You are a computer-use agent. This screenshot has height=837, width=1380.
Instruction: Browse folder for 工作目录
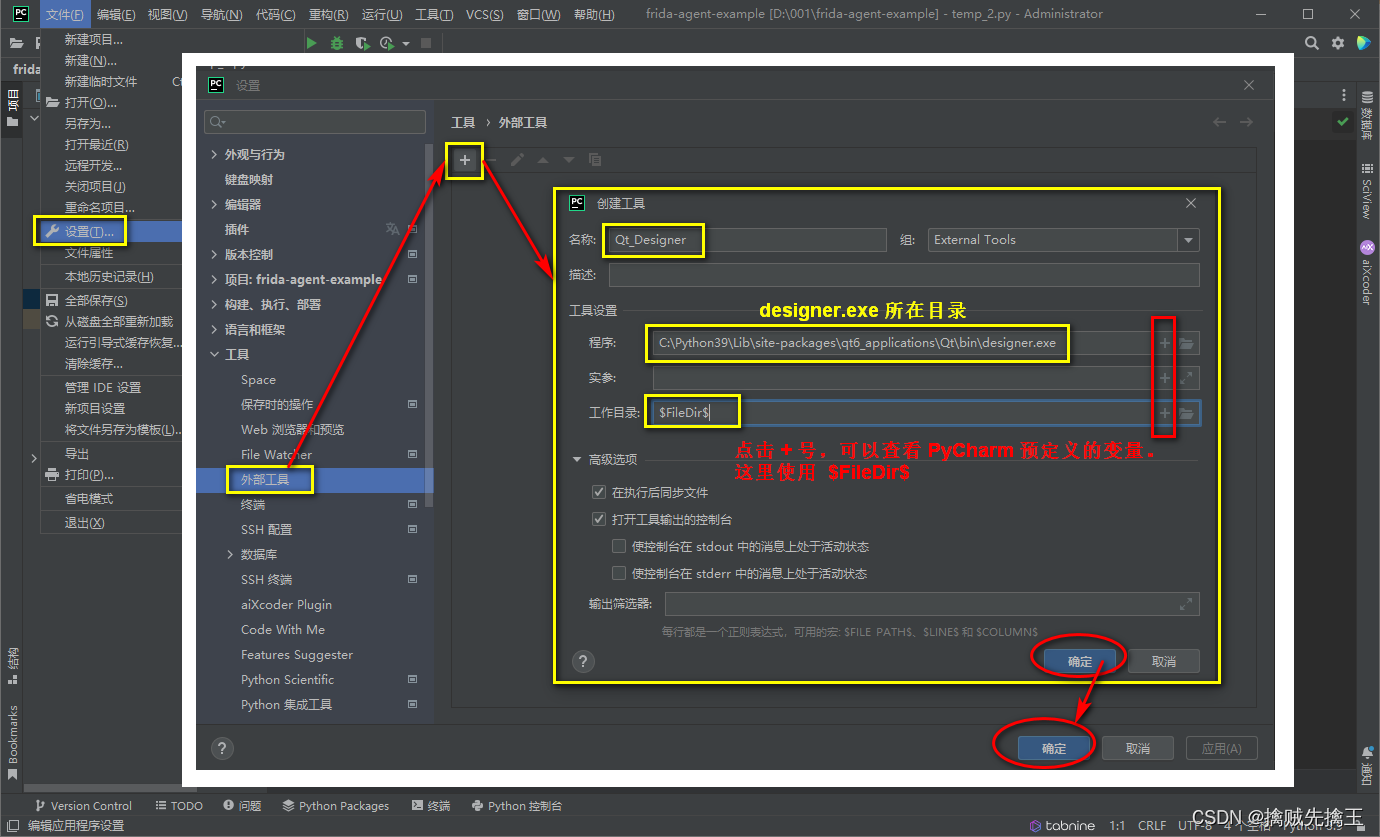coord(1186,413)
